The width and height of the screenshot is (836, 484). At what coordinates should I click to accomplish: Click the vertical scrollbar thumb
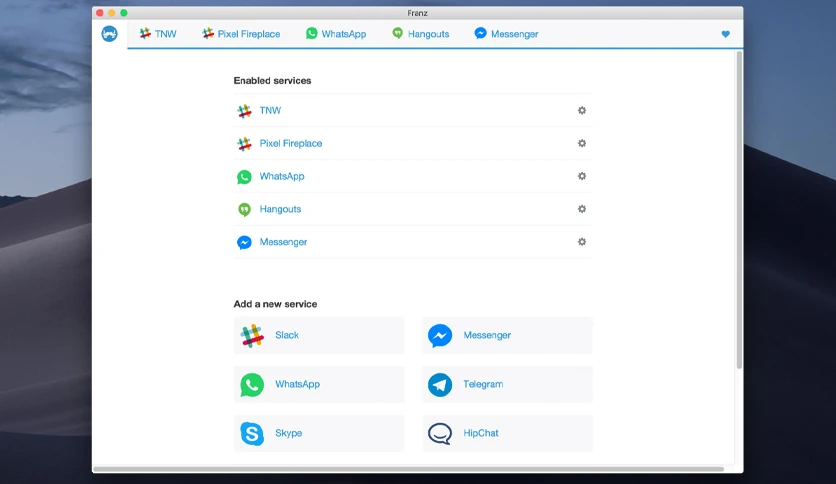[739, 210]
